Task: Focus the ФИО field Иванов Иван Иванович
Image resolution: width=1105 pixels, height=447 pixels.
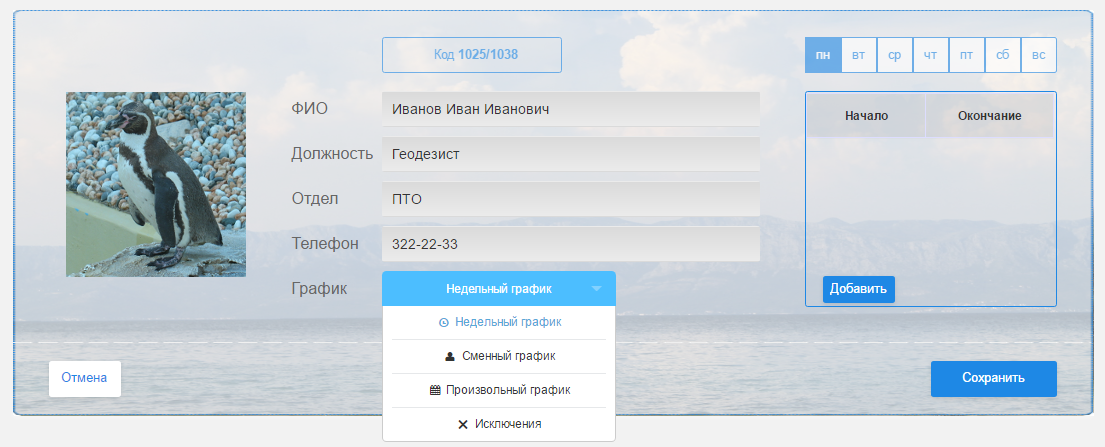Action: pyautogui.click(x=571, y=109)
